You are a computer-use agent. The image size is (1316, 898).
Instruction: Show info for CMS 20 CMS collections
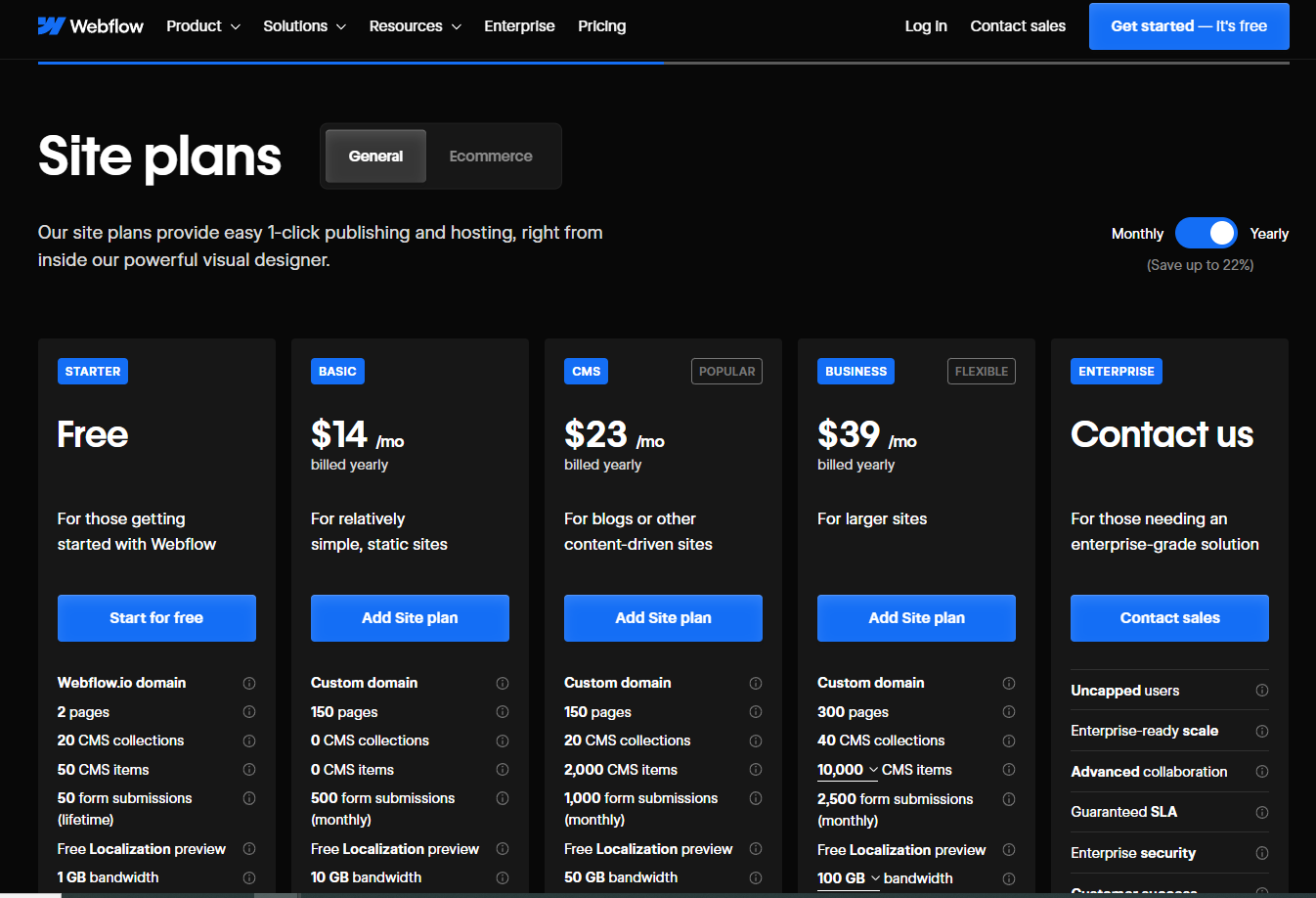point(756,741)
